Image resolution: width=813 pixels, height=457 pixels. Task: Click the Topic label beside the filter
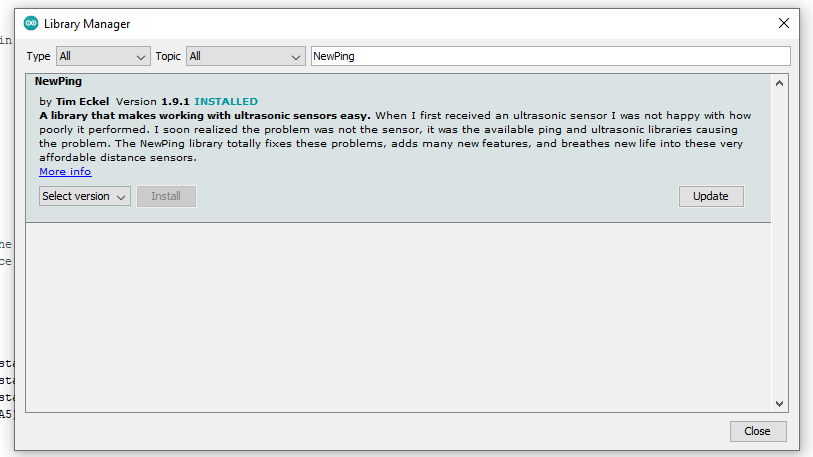(x=168, y=56)
